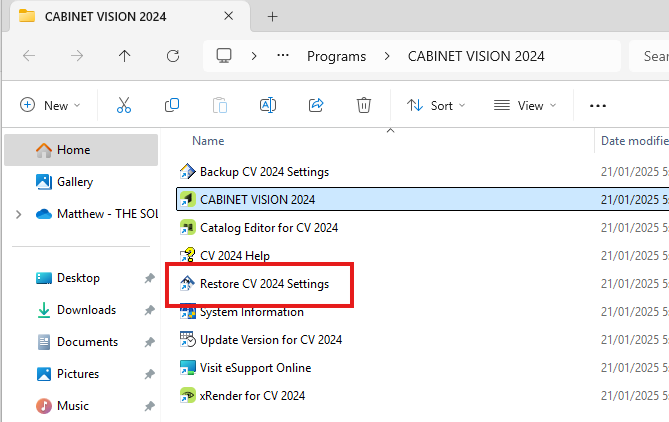Sort files by the Name column header
Screen dimensions: 669x422
point(208,141)
